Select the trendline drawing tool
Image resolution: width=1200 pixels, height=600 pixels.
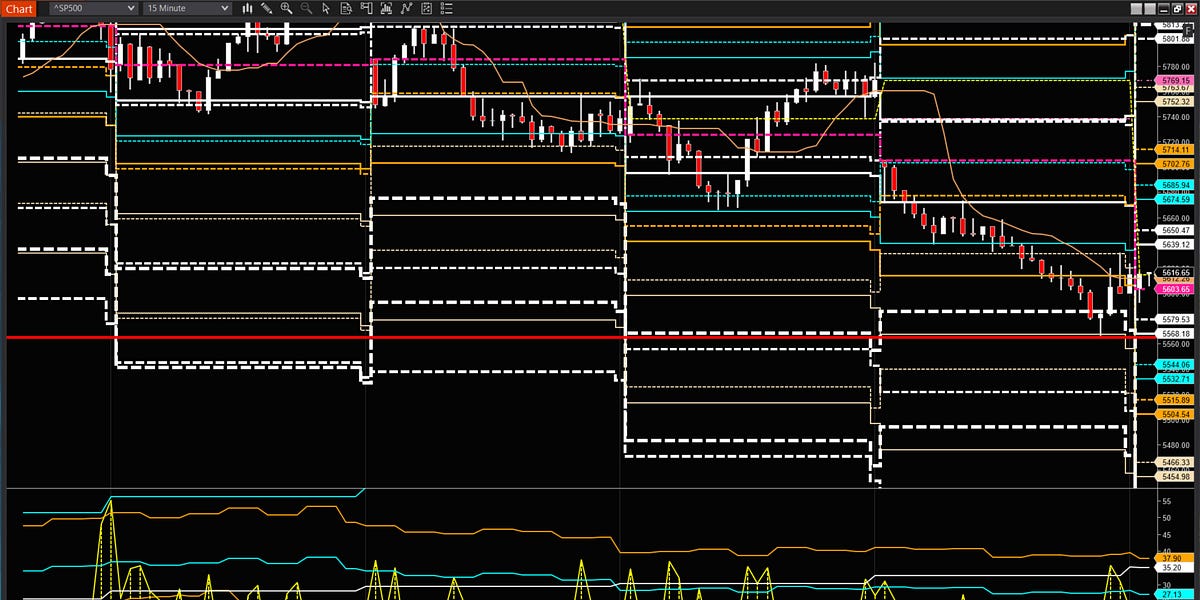(406, 8)
